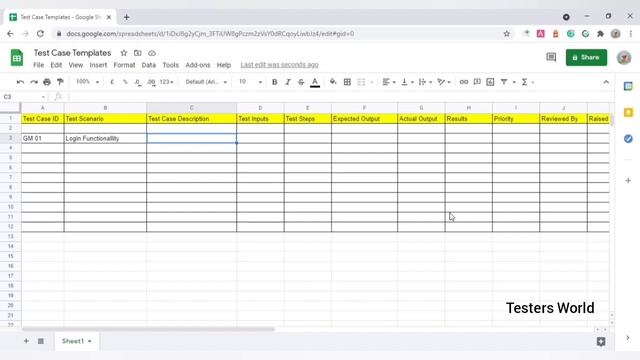Screen dimensions: 640x360
Task: Click the Create a filter icon
Action: [504, 82]
